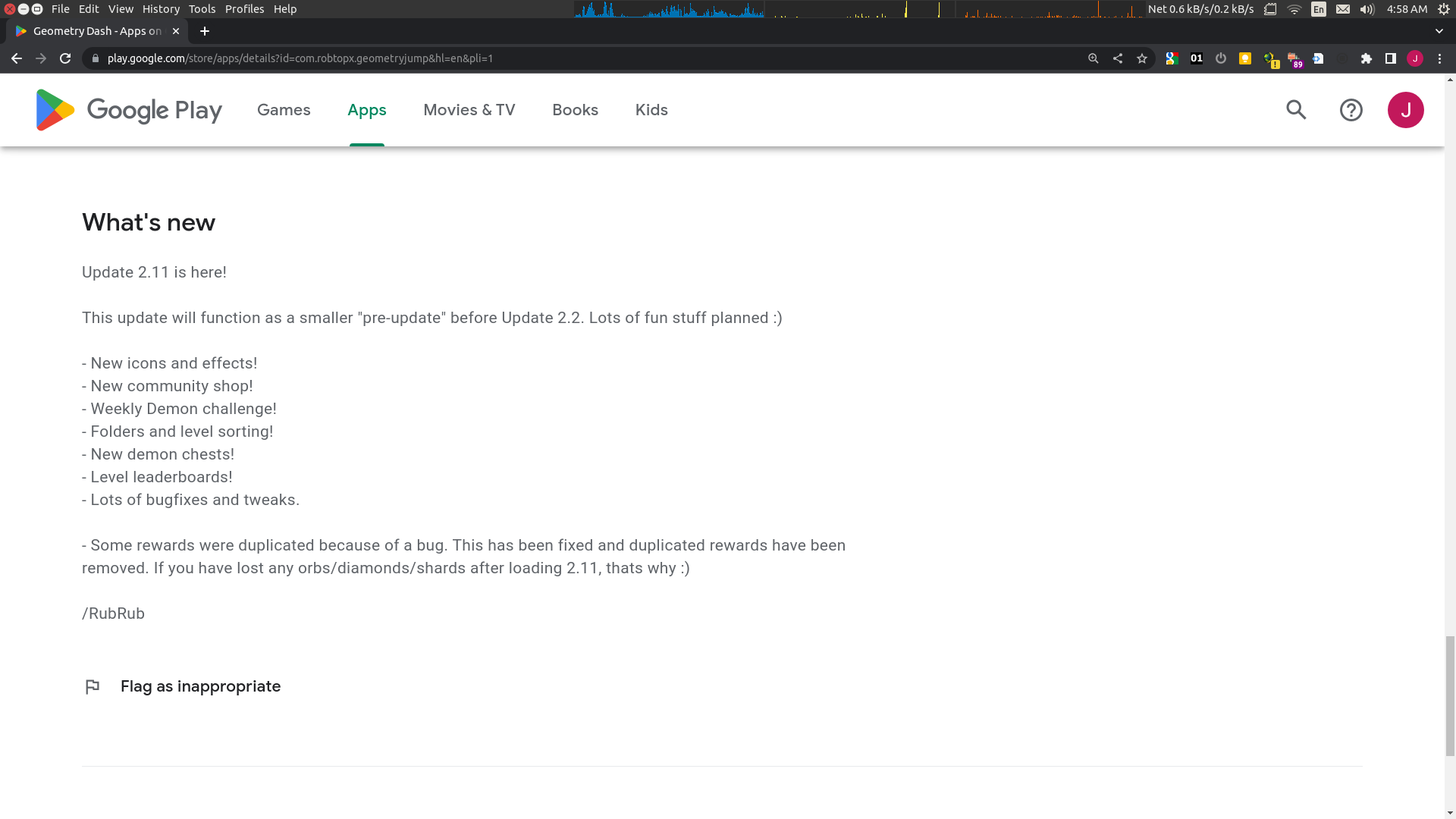Click the scrollbar up arrow

(1450, 80)
